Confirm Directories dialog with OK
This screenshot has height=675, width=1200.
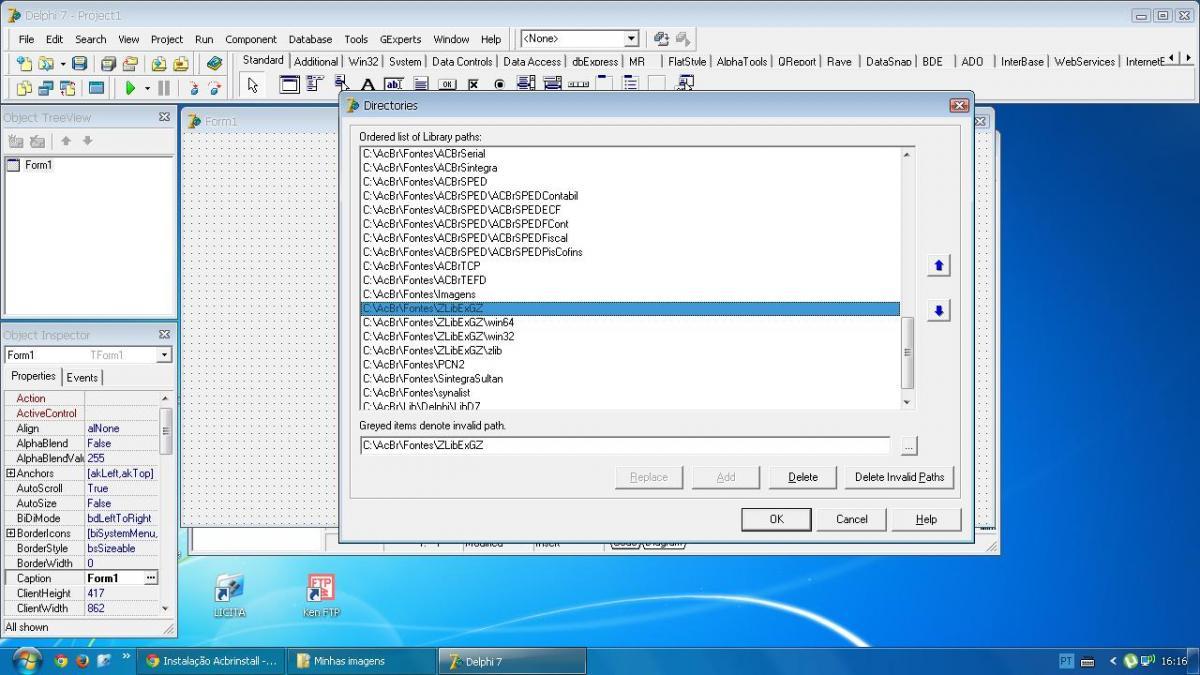(x=776, y=519)
